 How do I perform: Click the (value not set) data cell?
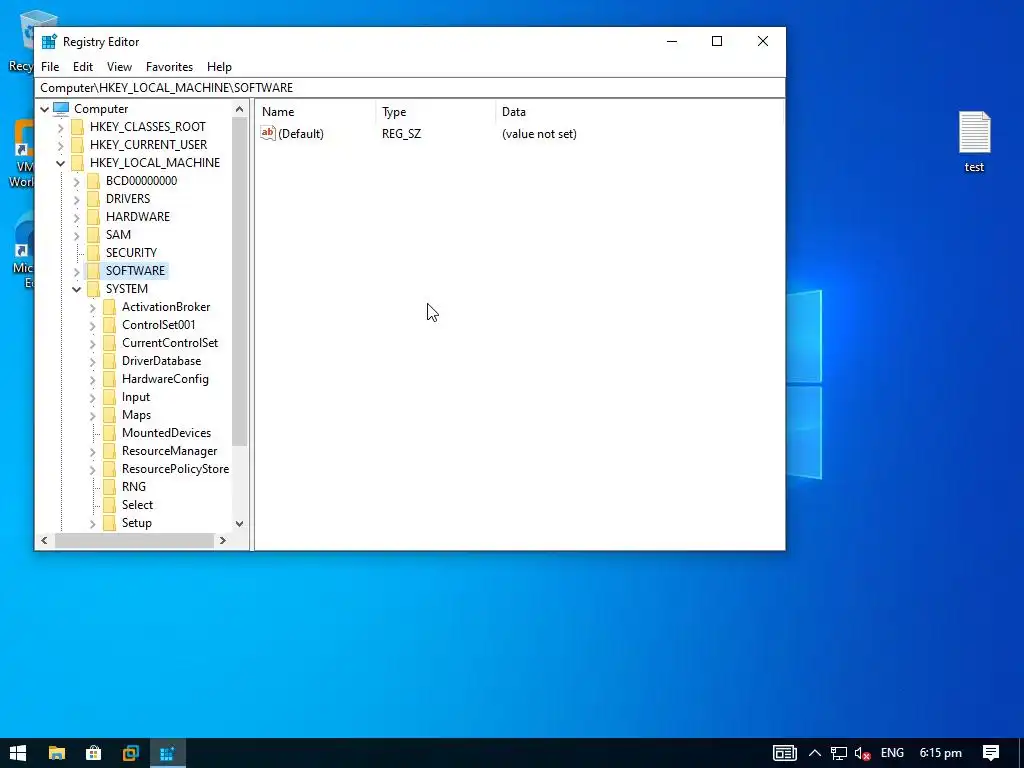[x=539, y=134]
